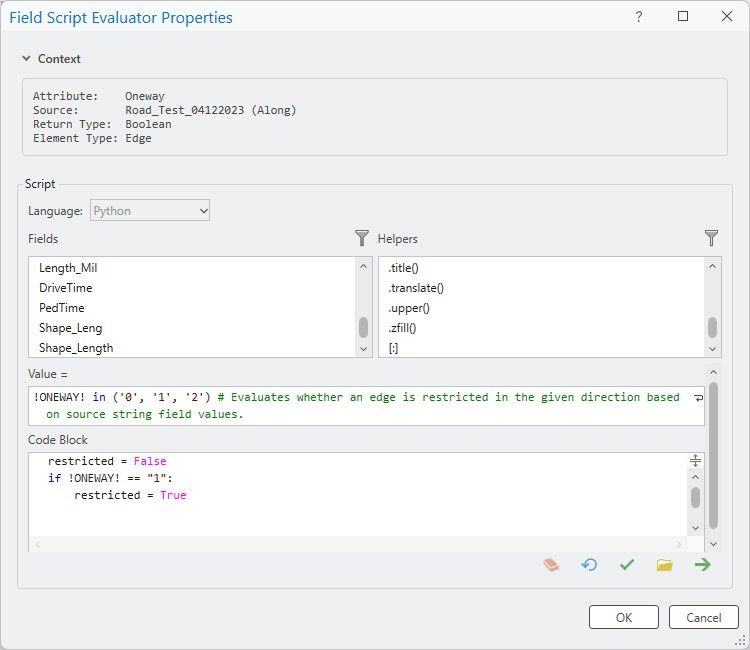Insert the .zfill() helper

tap(402, 328)
